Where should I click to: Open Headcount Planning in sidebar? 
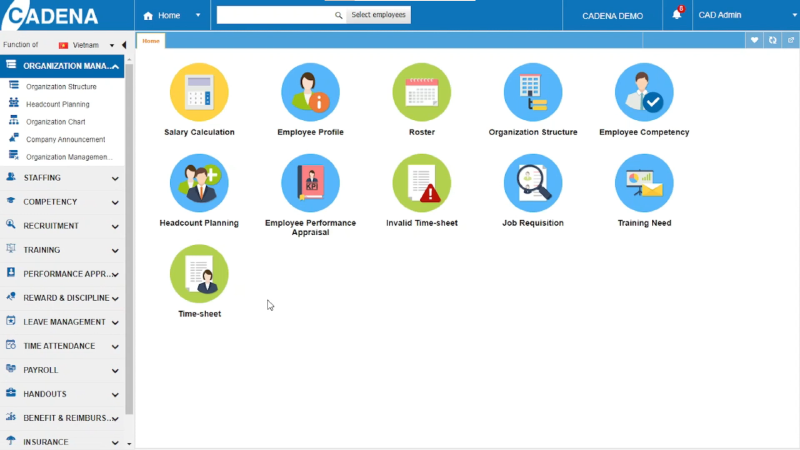pos(58,104)
